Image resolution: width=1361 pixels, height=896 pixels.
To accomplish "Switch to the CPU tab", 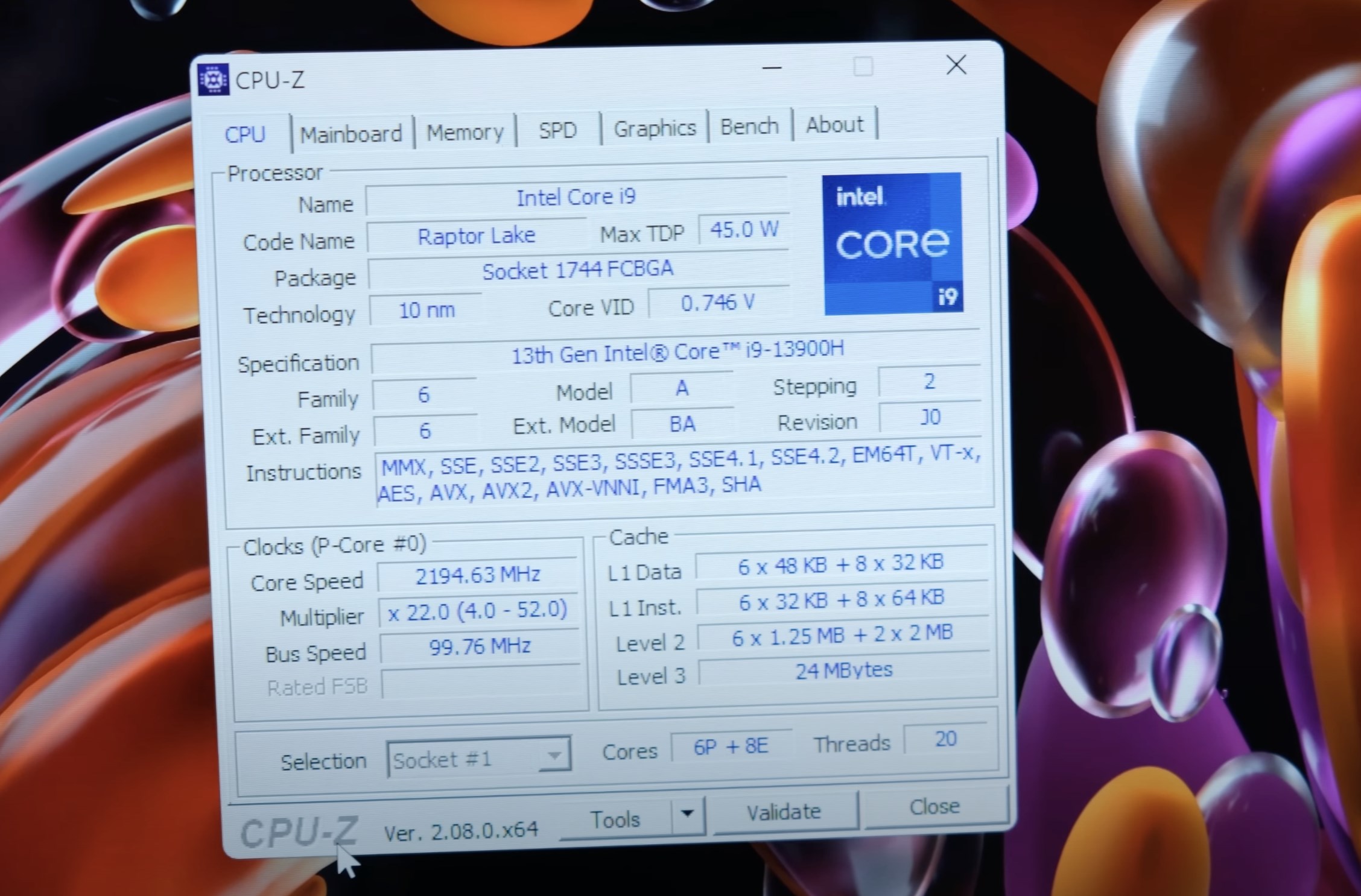I will pyautogui.click(x=245, y=134).
